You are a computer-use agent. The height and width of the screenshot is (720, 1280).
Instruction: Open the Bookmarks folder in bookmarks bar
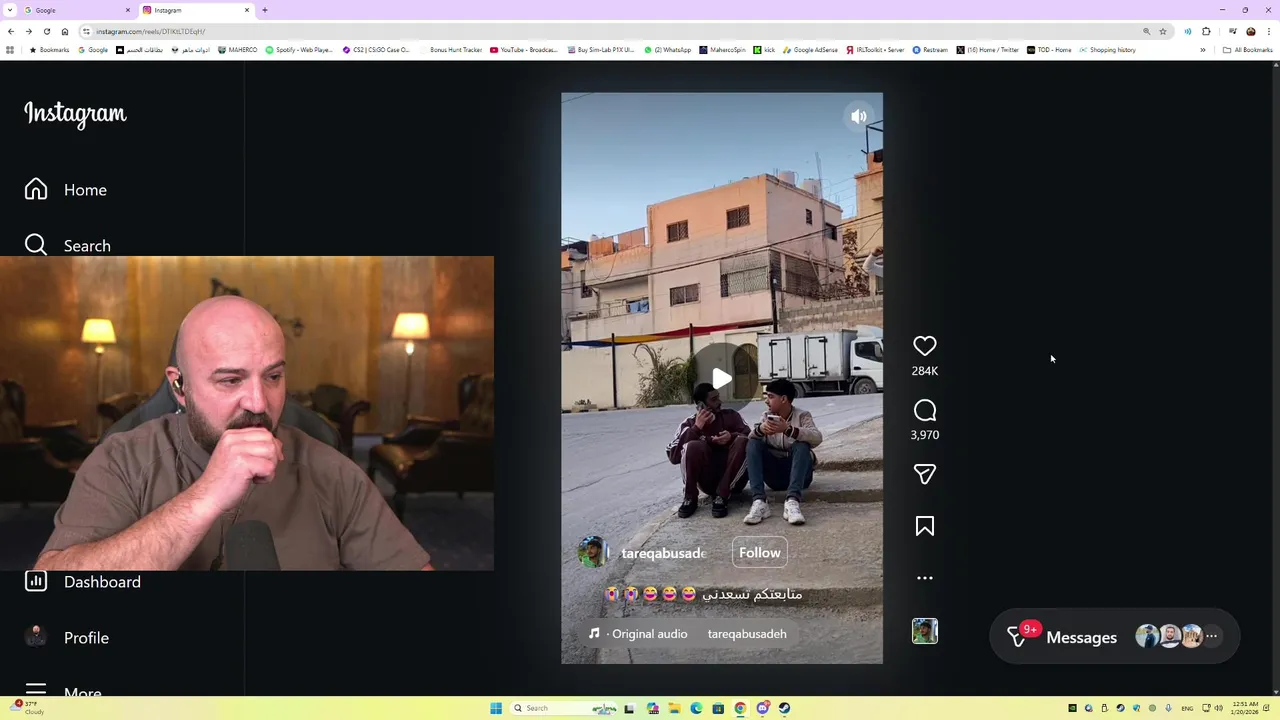(x=49, y=50)
